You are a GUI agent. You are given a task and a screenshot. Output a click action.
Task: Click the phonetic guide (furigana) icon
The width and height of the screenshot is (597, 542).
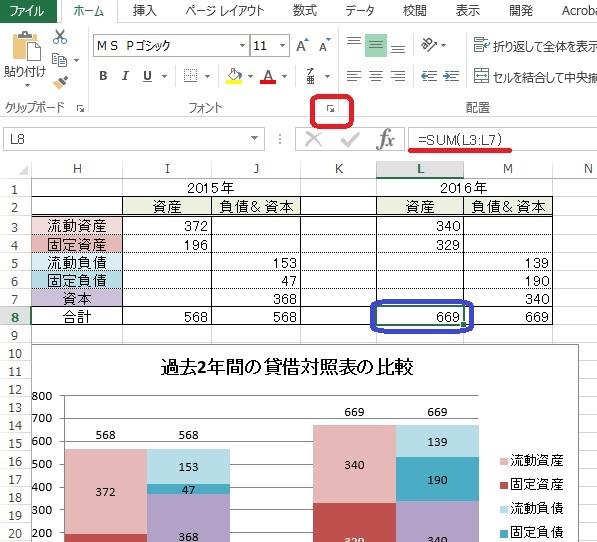pyautogui.click(x=311, y=76)
